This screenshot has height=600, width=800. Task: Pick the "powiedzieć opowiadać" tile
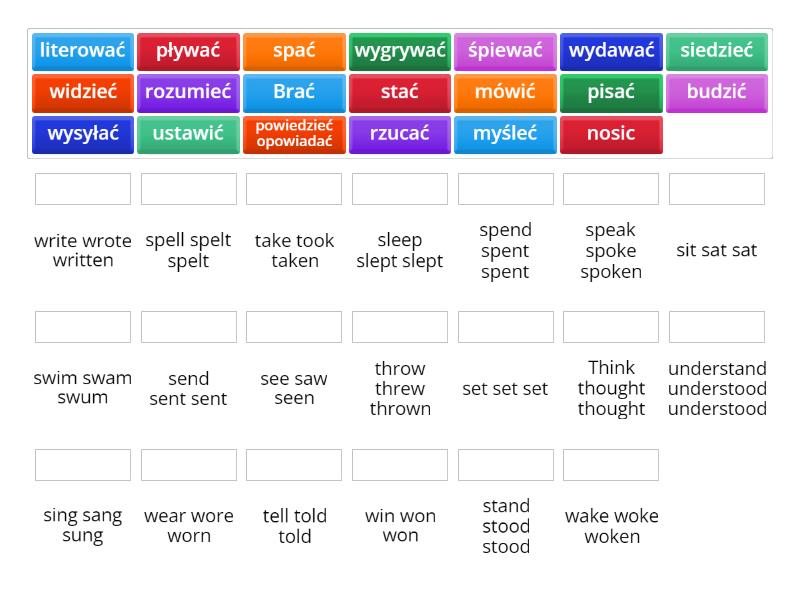294,134
